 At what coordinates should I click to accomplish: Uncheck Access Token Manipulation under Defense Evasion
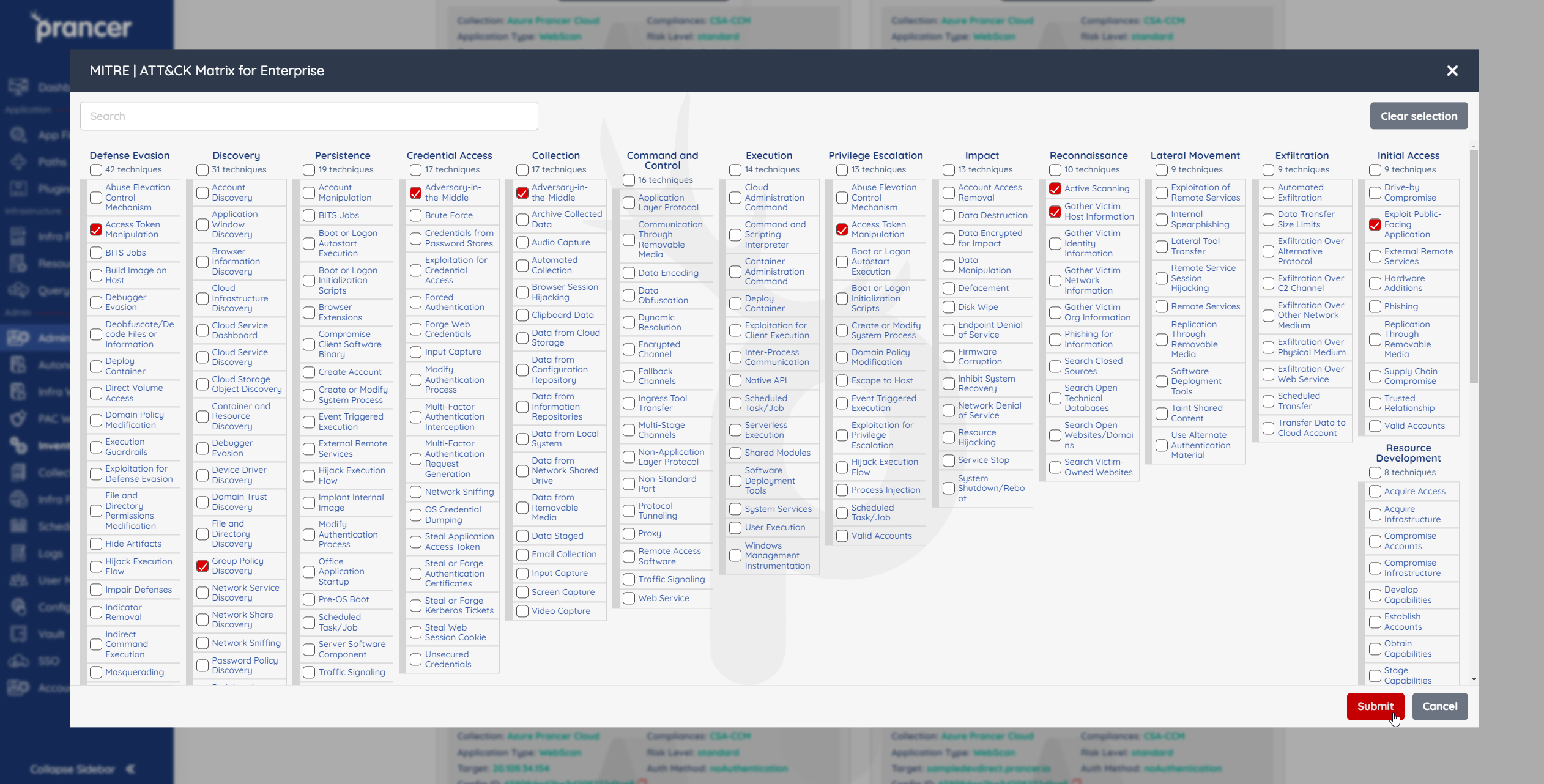pyautogui.click(x=96, y=230)
